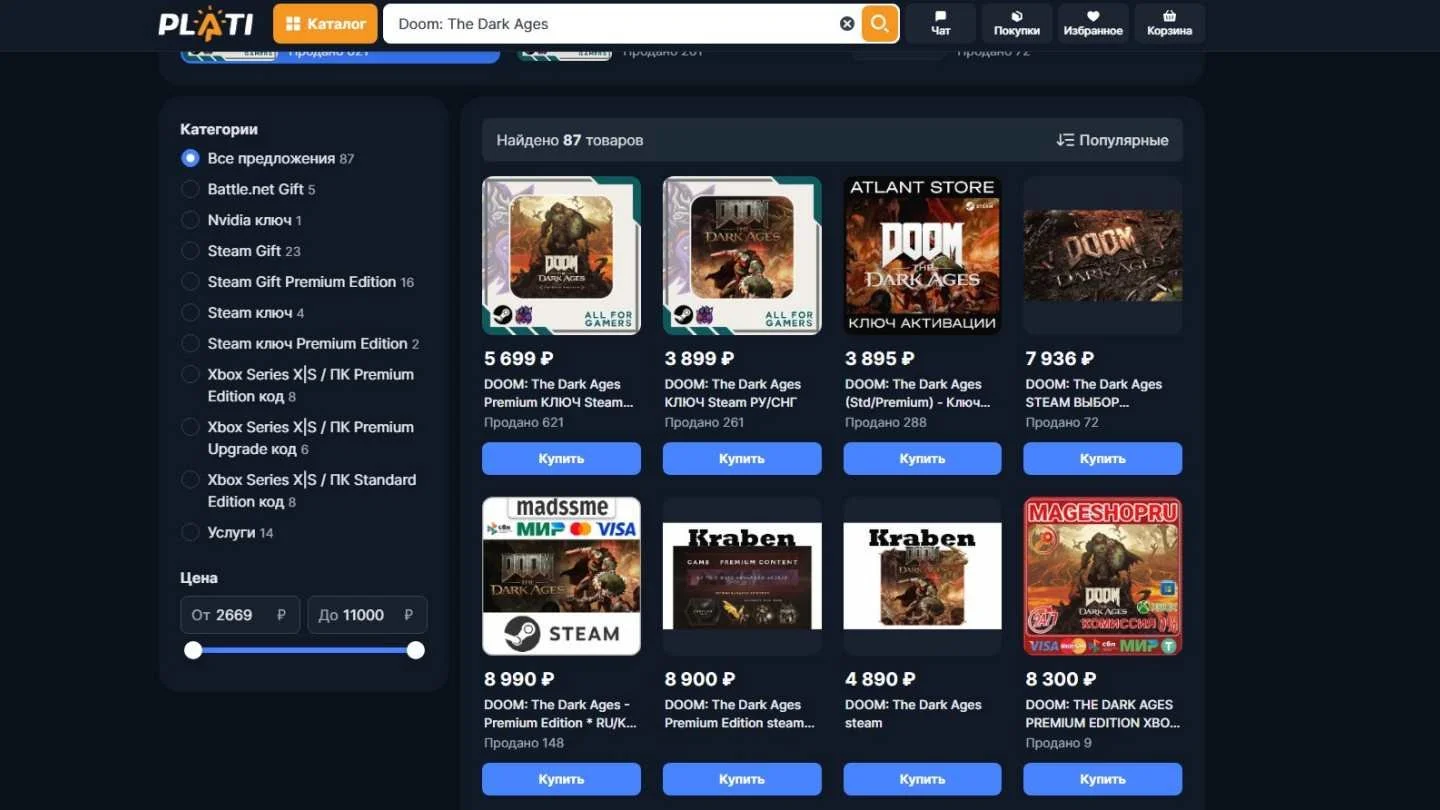Open the Популярные sorting dropdown

(x=1112, y=140)
